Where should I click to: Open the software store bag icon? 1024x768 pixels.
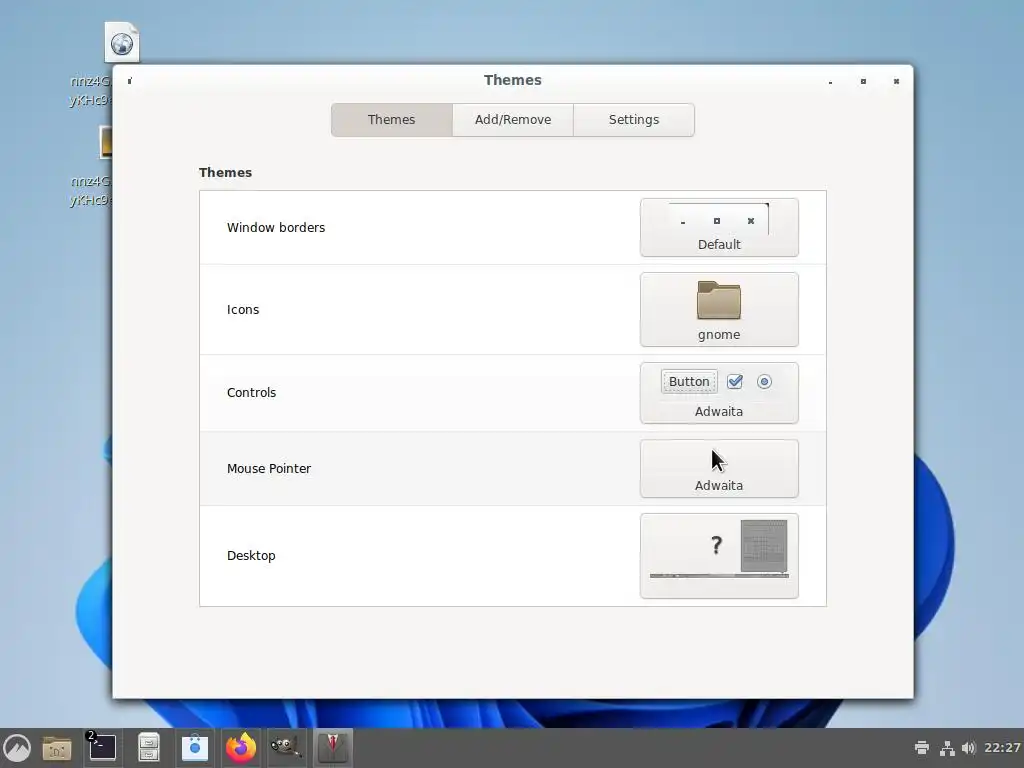coord(195,748)
